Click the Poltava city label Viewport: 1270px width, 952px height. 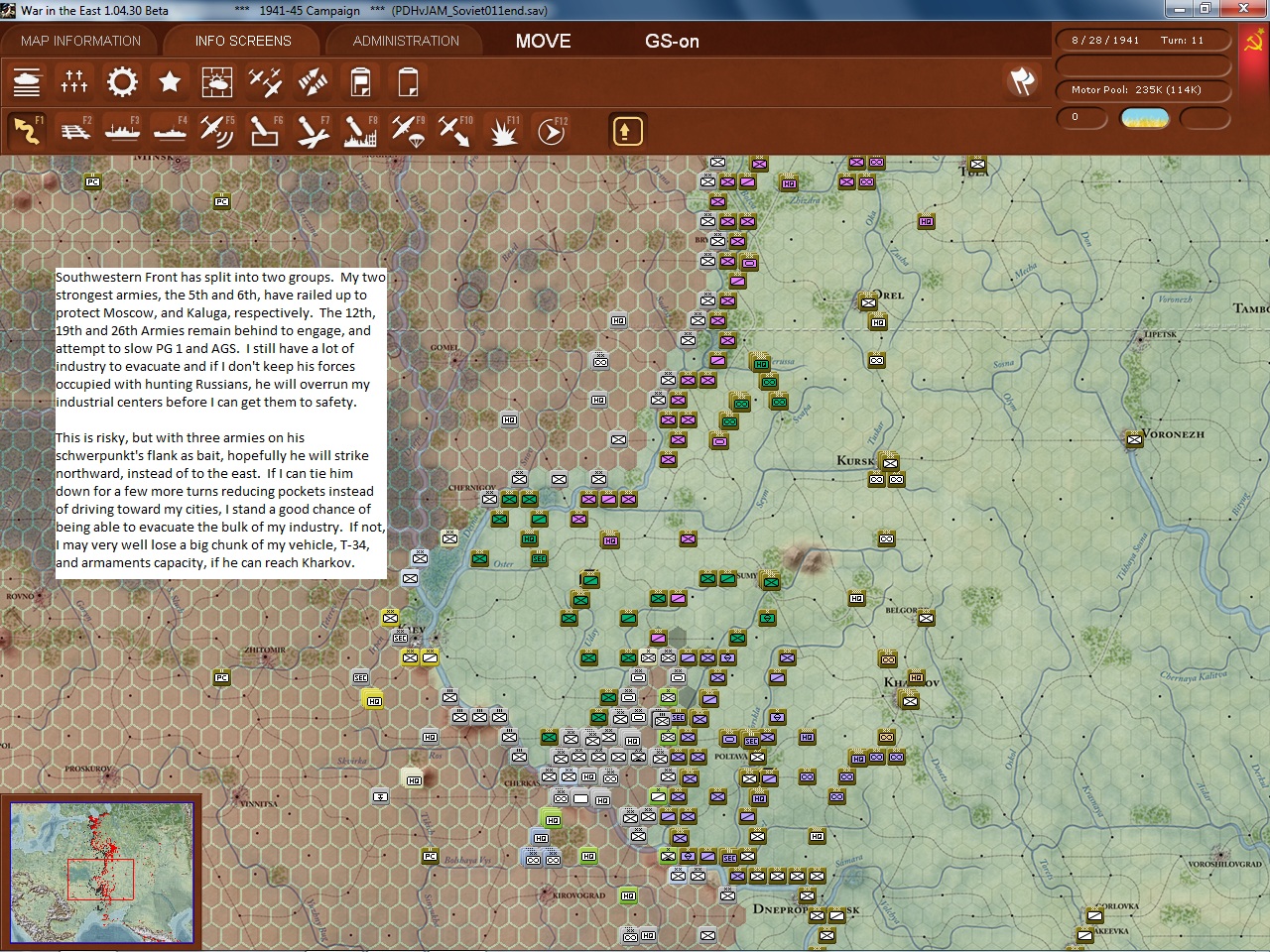point(730,757)
